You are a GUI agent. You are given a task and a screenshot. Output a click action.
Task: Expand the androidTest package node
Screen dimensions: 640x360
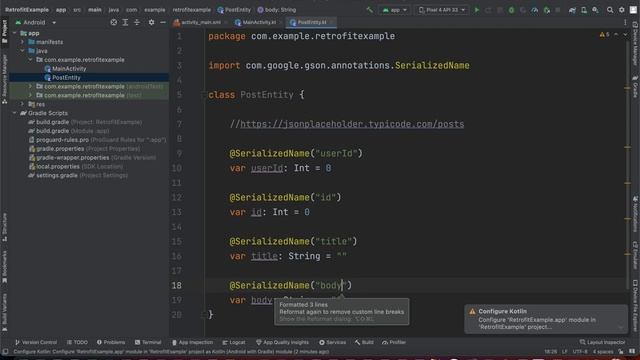pyautogui.click(x=30, y=87)
